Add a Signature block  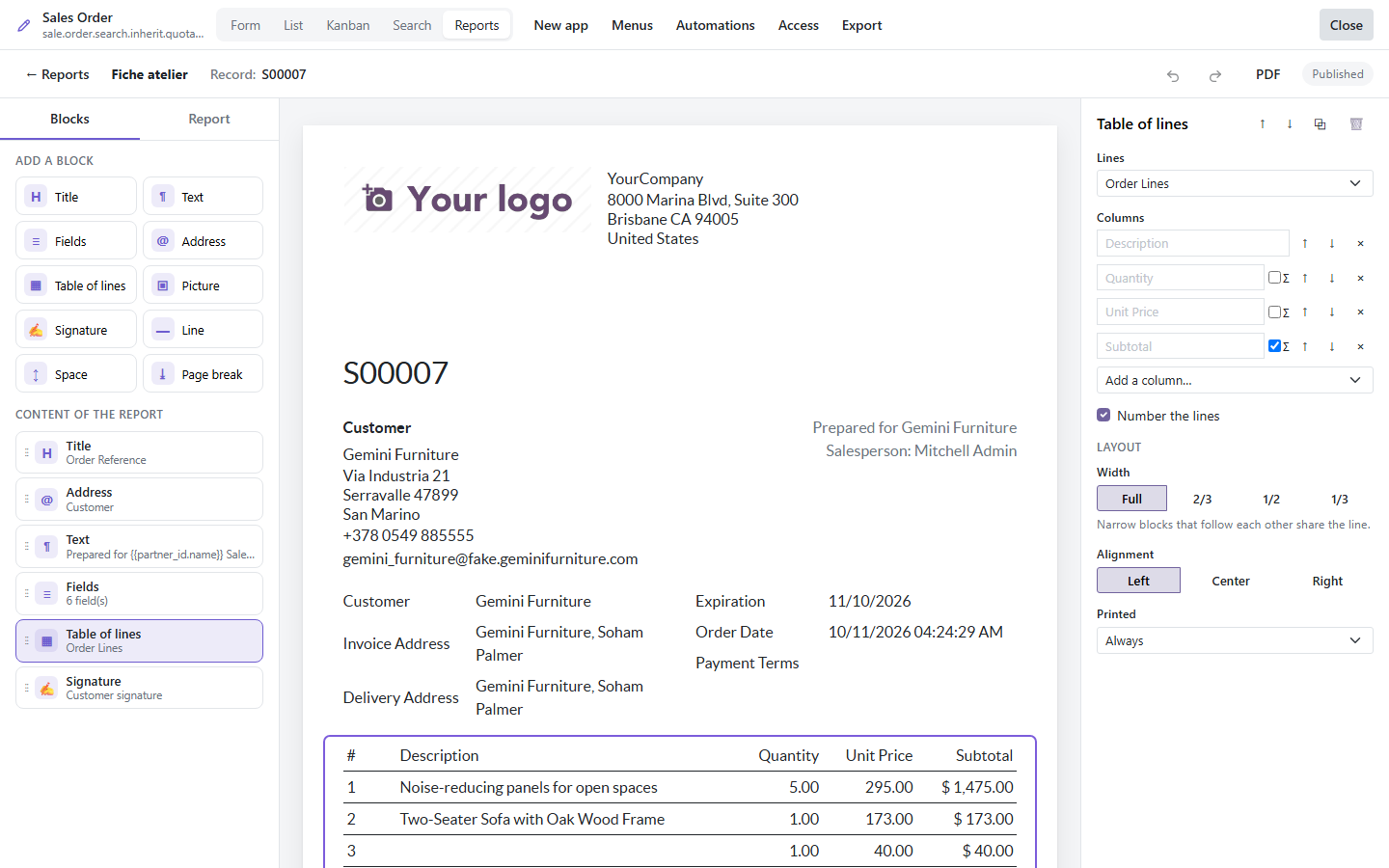pyautogui.click(x=76, y=330)
